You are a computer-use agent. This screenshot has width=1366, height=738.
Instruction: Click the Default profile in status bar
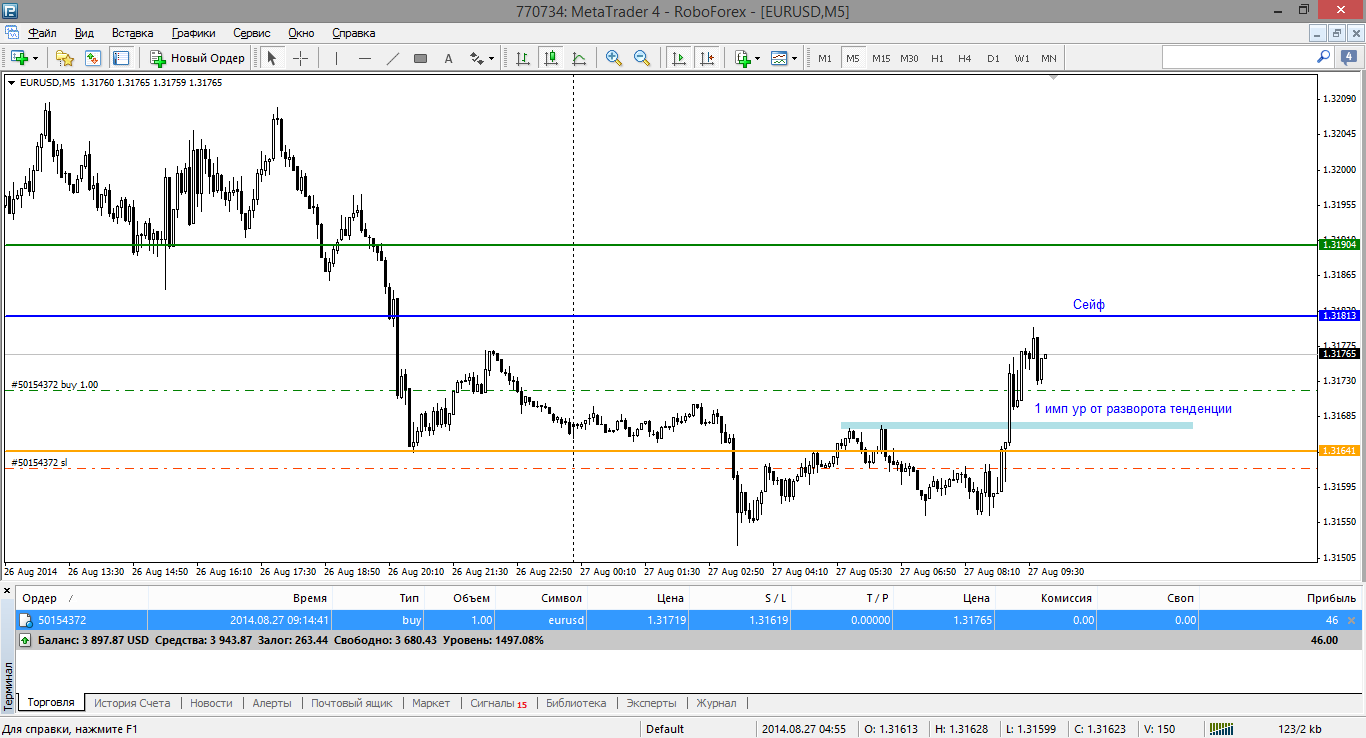point(665,729)
